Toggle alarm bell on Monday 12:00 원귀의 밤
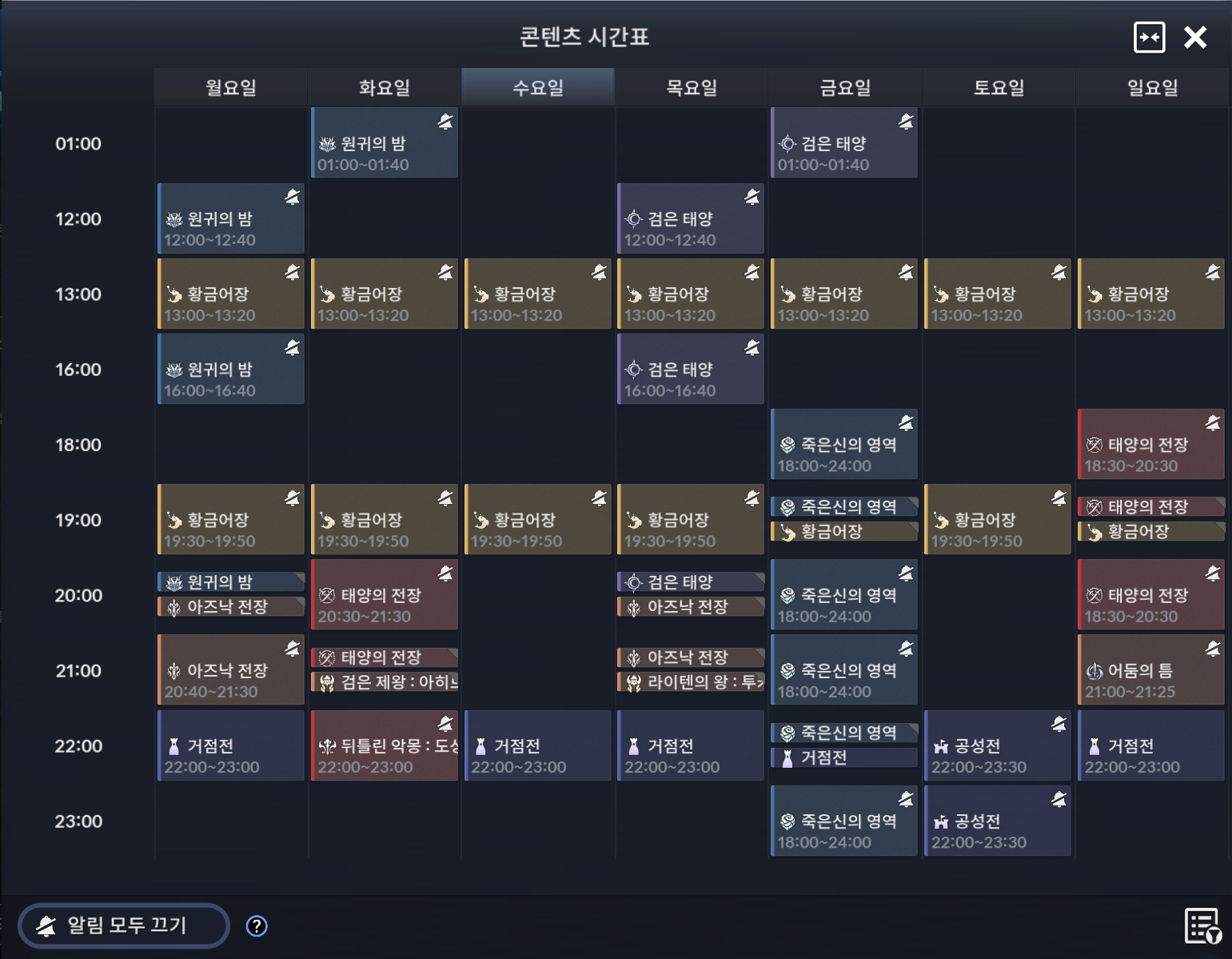This screenshot has height=959, width=1232. coord(292,197)
